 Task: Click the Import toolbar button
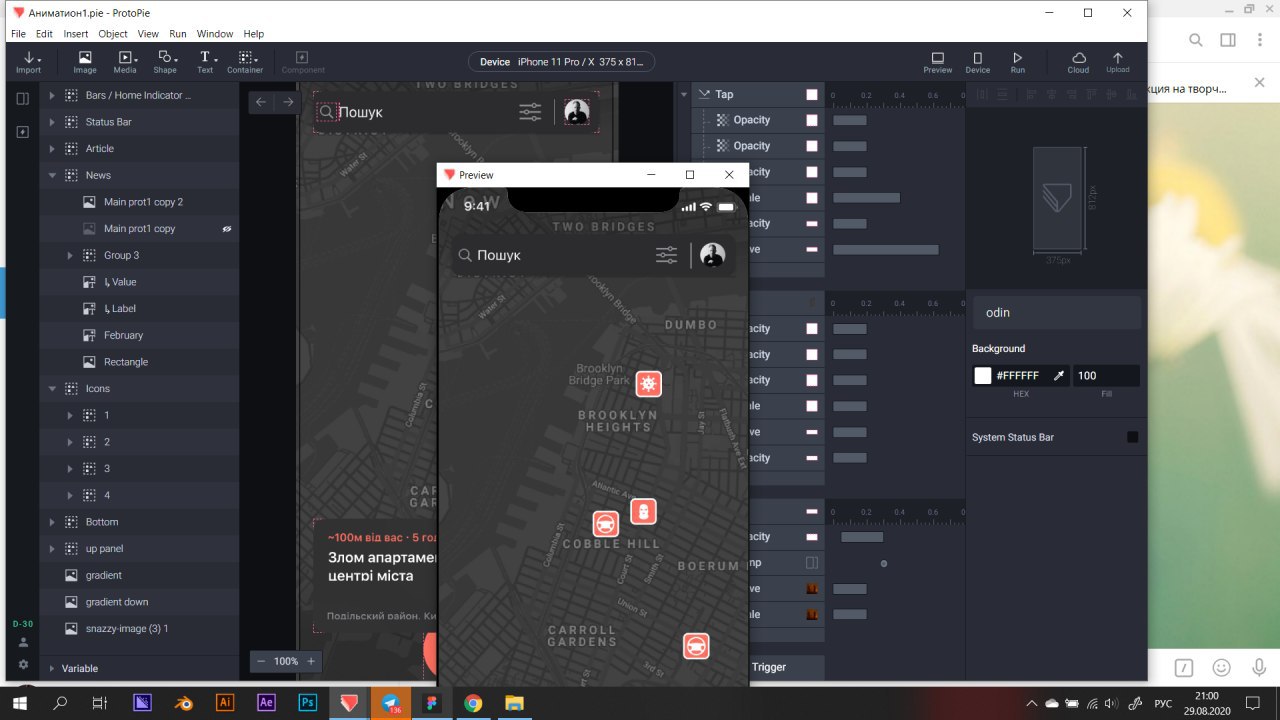29,62
